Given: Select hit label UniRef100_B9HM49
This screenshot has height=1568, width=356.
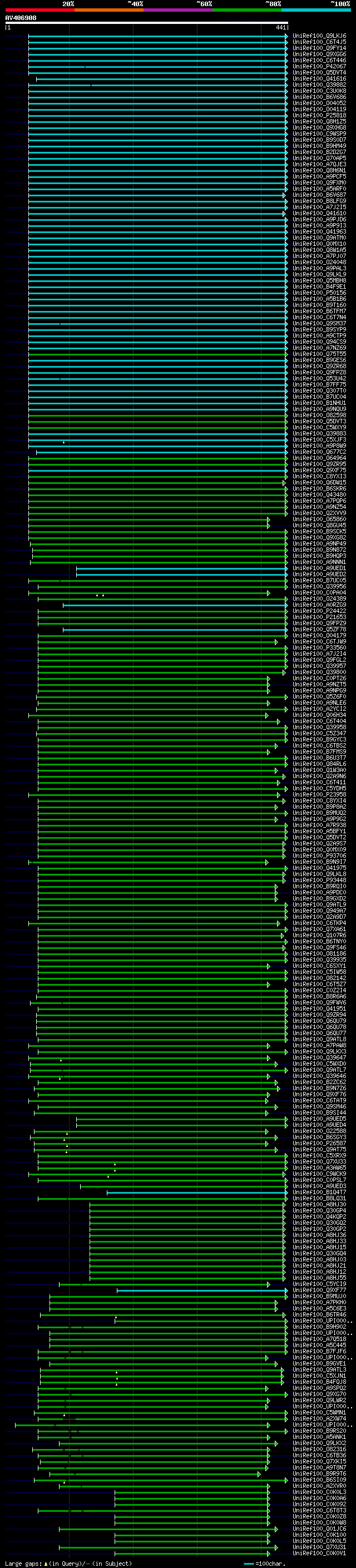Looking at the screenshot, I should pos(319,146).
